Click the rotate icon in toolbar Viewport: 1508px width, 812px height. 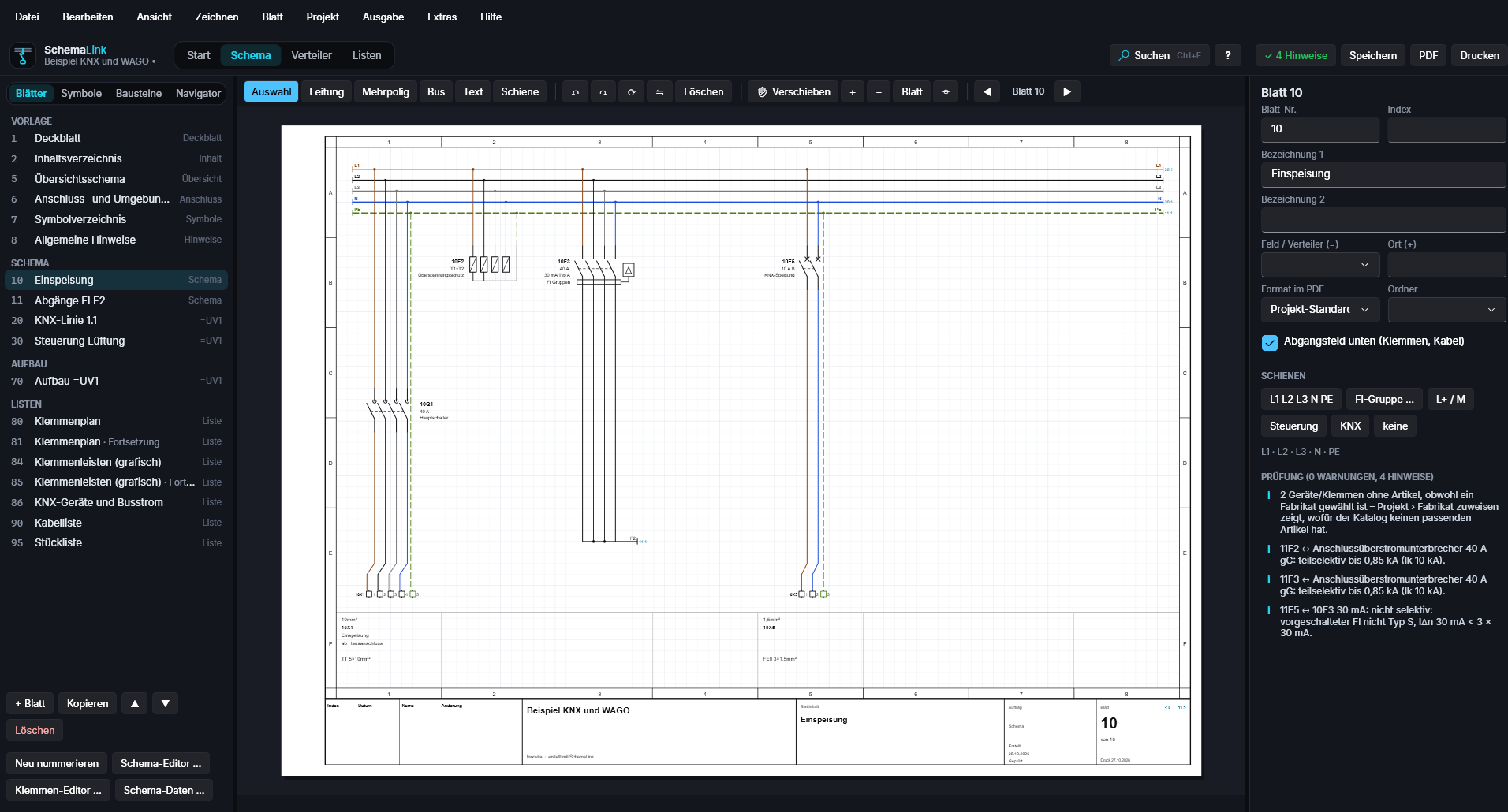point(632,92)
